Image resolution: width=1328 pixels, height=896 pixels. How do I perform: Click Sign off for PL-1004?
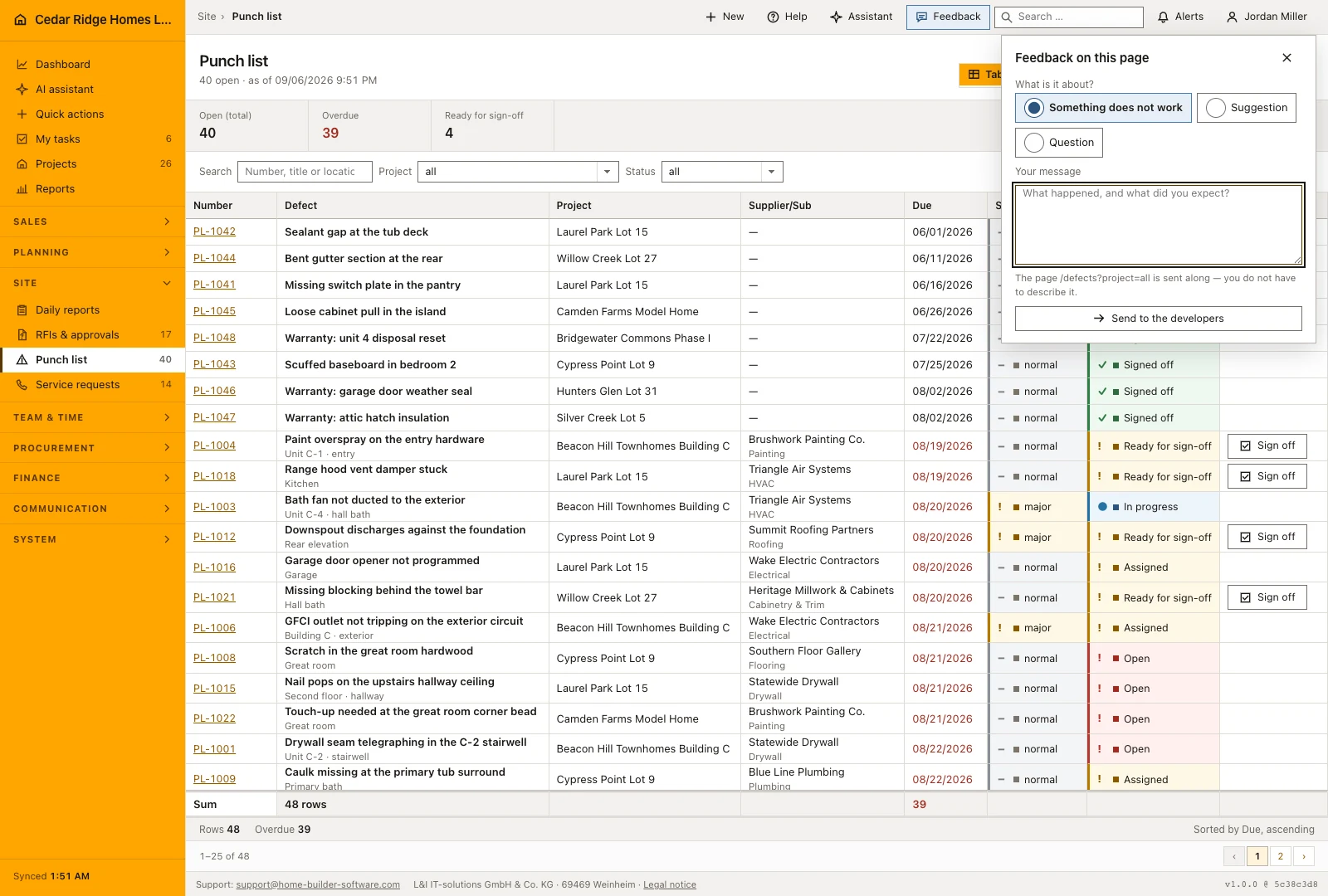coord(1267,446)
